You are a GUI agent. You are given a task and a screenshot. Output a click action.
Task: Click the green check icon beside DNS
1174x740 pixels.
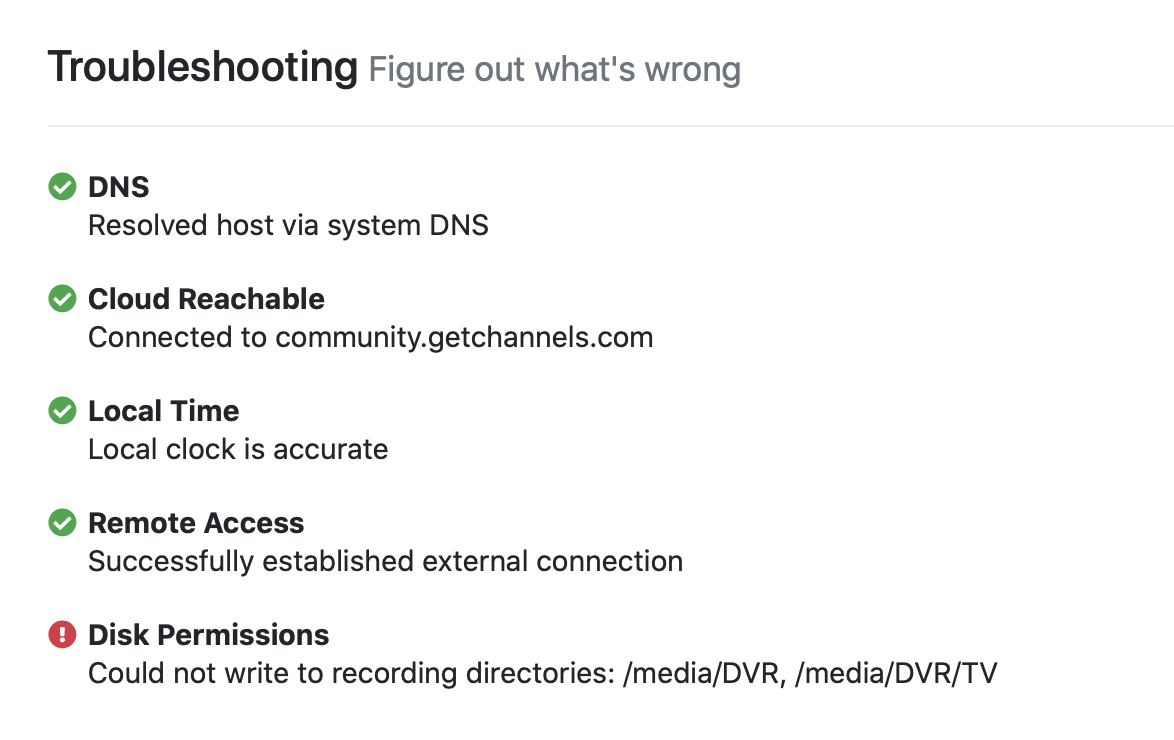point(62,187)
